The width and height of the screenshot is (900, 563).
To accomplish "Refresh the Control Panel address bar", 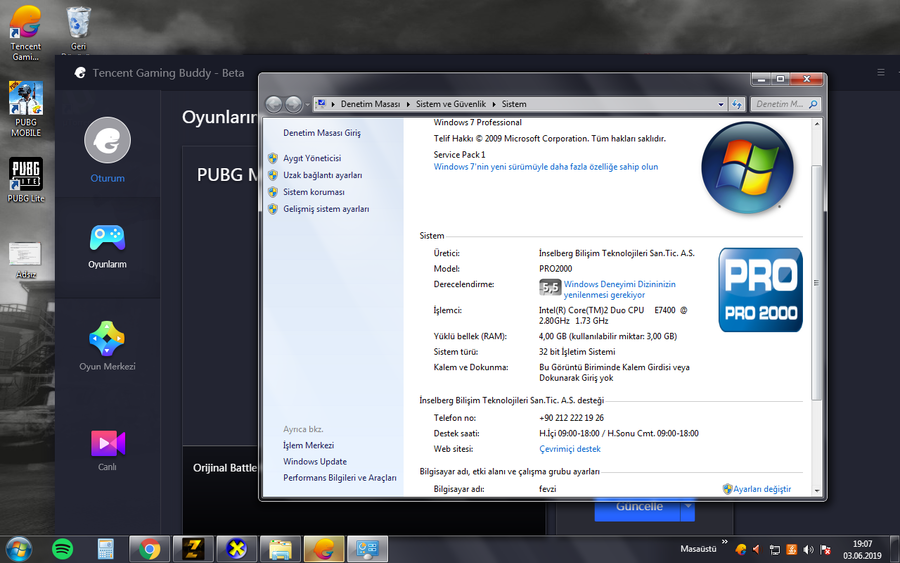I will click(x=737, y=104).
